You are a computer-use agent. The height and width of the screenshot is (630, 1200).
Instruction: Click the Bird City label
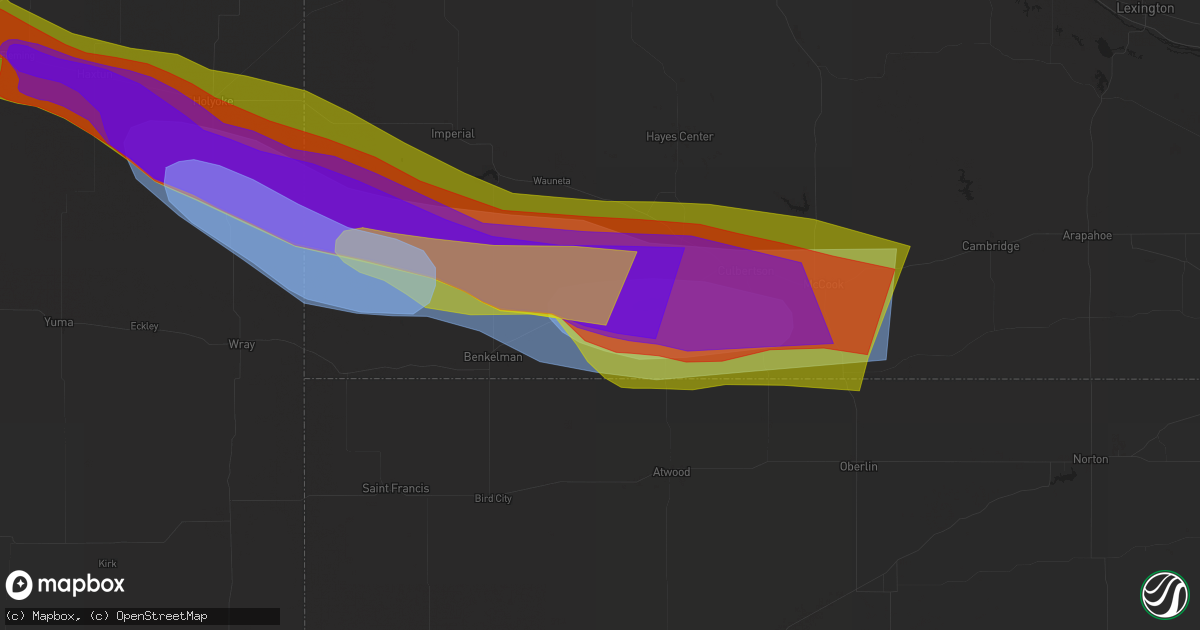point(493,498)
